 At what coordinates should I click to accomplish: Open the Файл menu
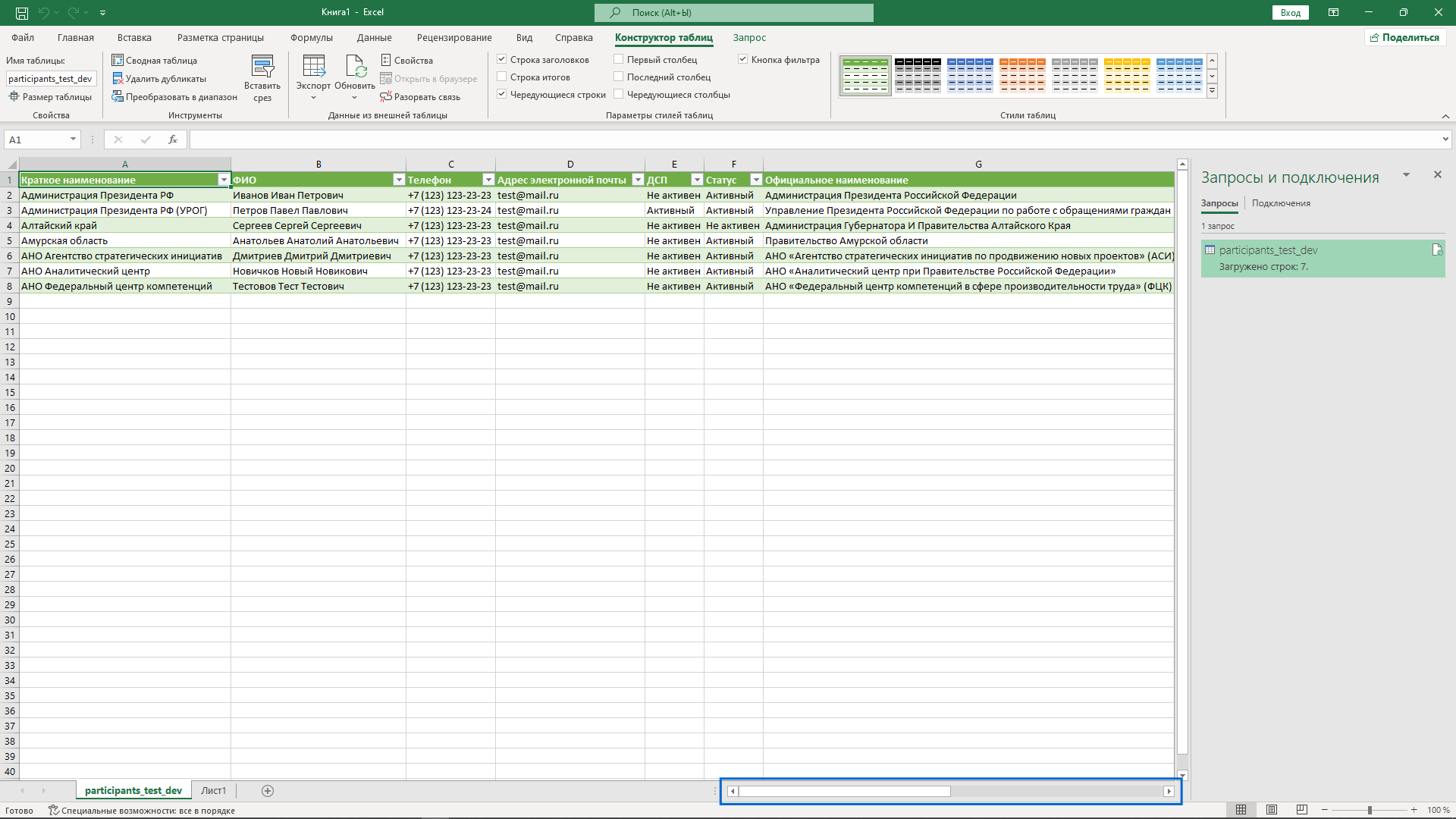pos(23,37)
